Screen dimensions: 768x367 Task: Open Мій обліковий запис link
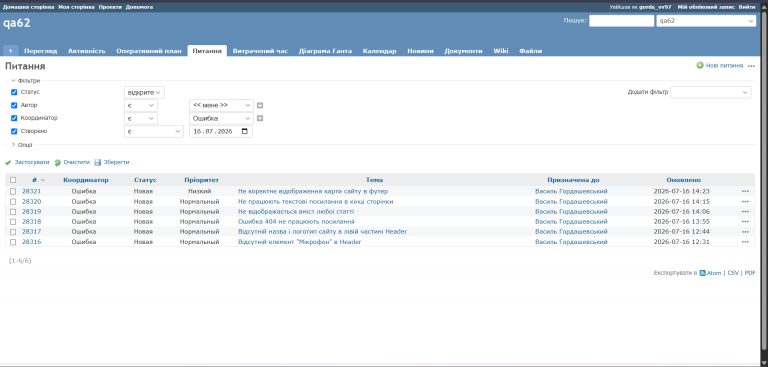click(x=706, y=7)
